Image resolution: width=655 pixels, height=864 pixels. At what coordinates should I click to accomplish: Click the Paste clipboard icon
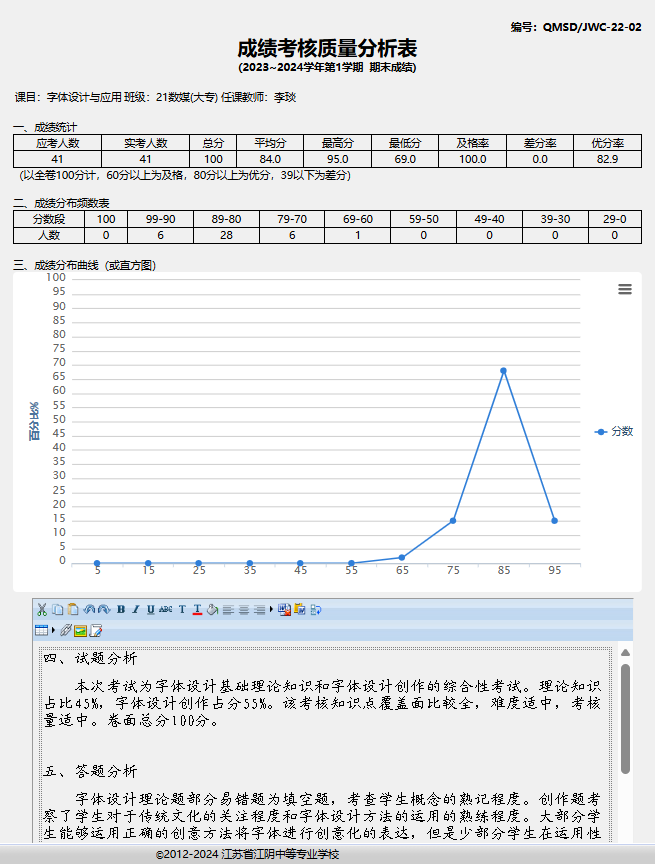click(x=73, y=609)
